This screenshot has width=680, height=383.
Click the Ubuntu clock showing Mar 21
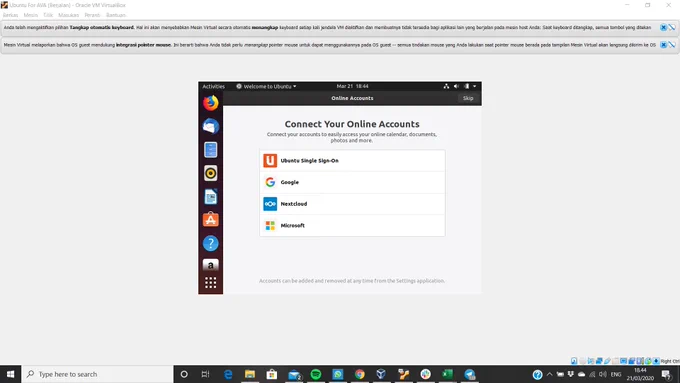(353, 86)
